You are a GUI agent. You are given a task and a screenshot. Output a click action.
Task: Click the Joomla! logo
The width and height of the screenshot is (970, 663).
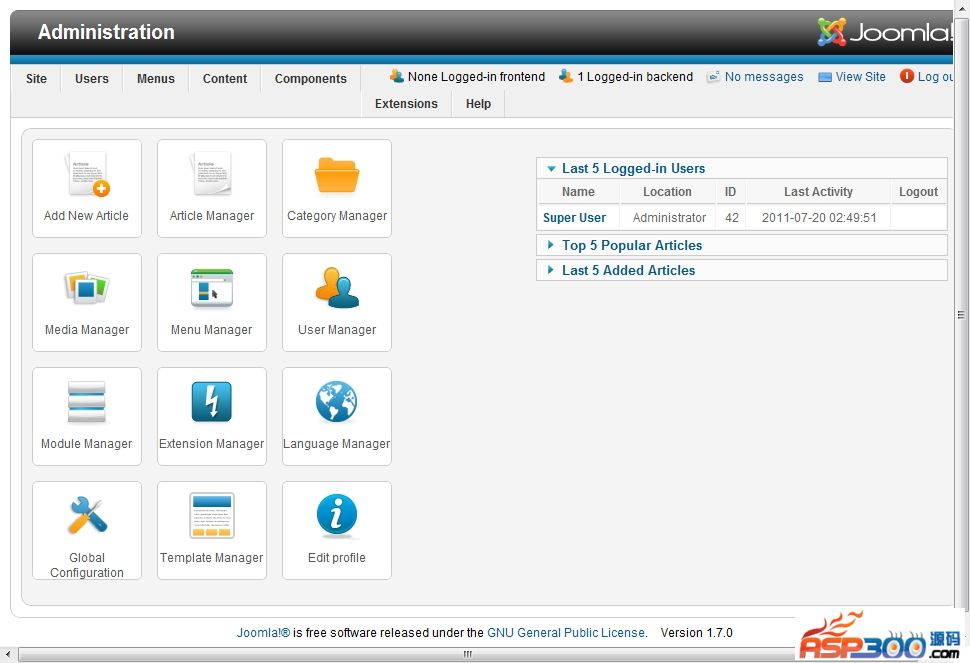pyautogui.click(x=885, y=32)
